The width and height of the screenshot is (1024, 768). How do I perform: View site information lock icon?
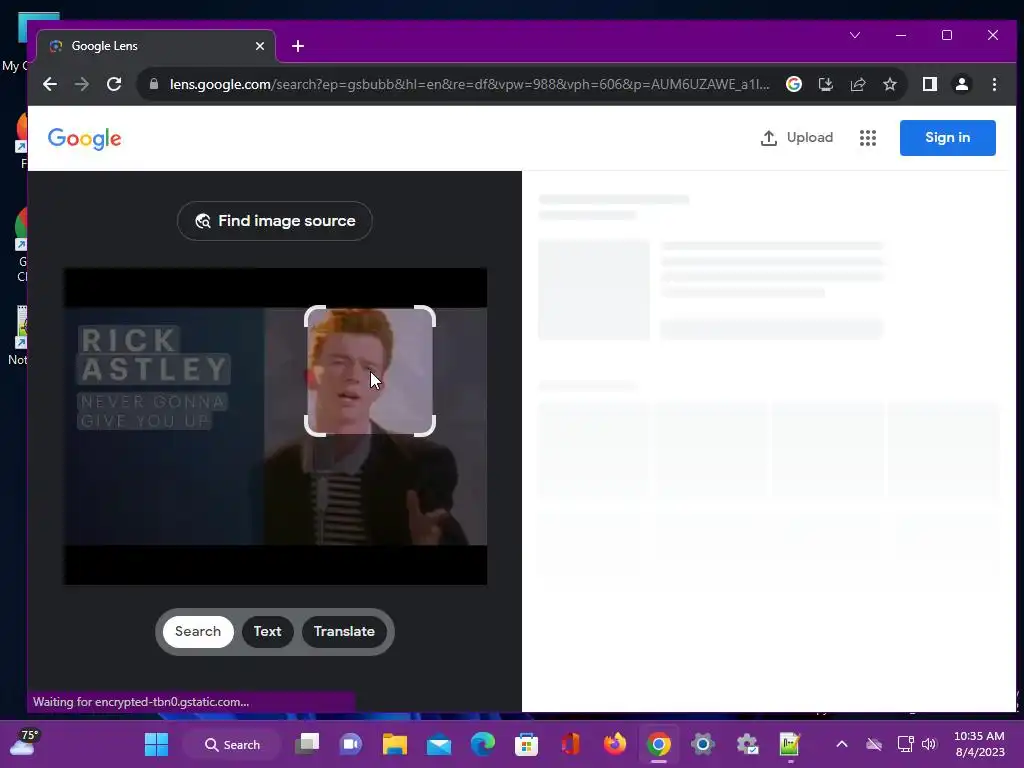pyautogui.click(x=154, y=84)
